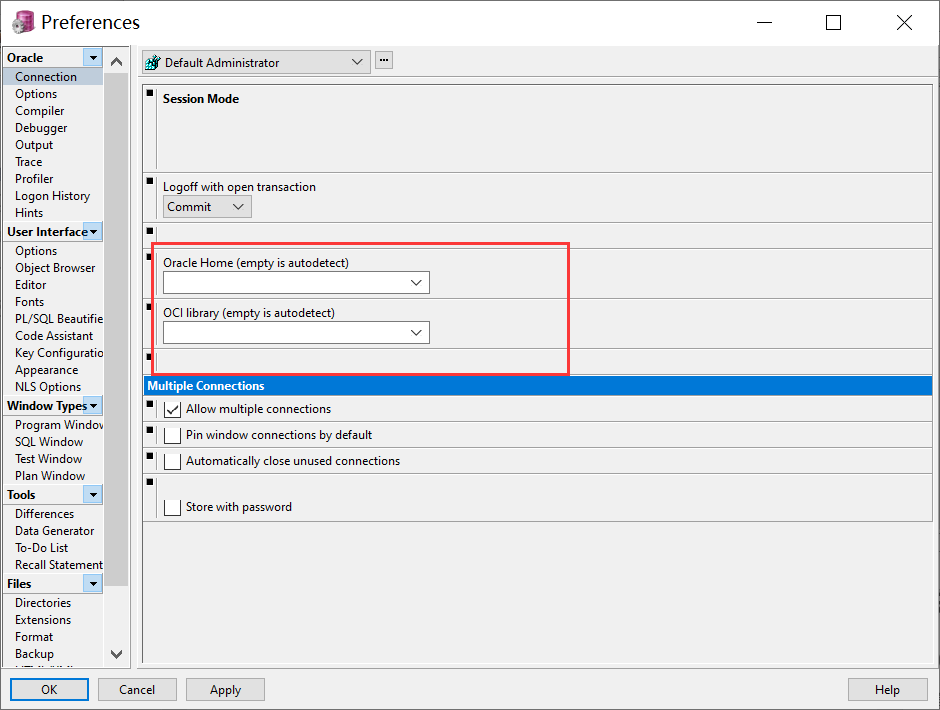Open the Logoff with open transaction dropdown
Screen dimensions: 940x710
(x=207, y=207)
